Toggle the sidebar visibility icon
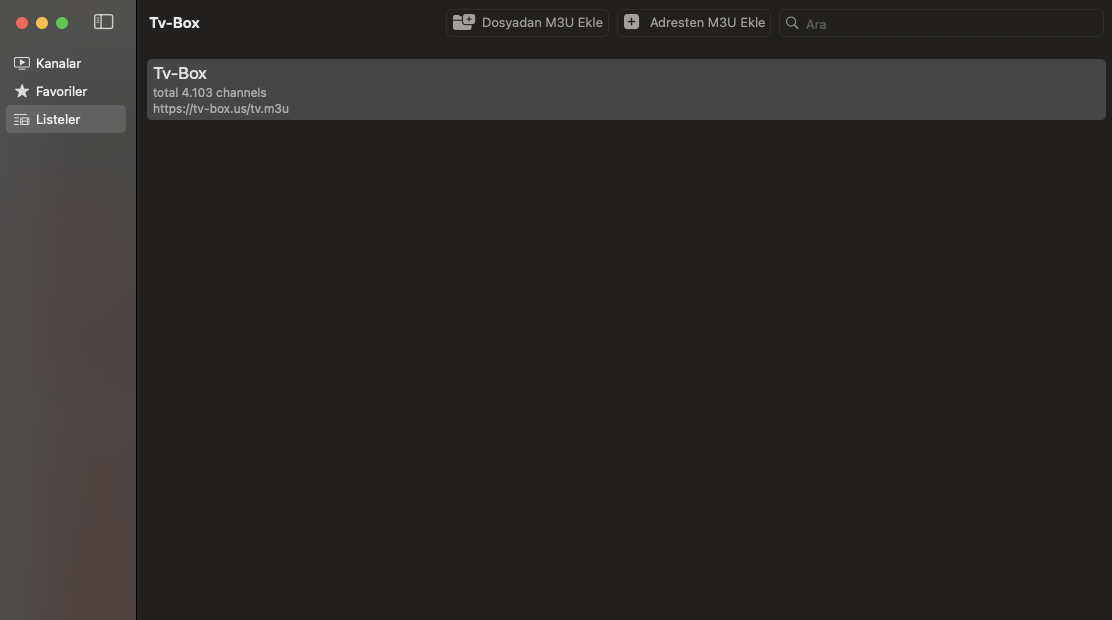The width and height of the screenshot is (1112, 620). pyautogui.click(x=103, y=22)
